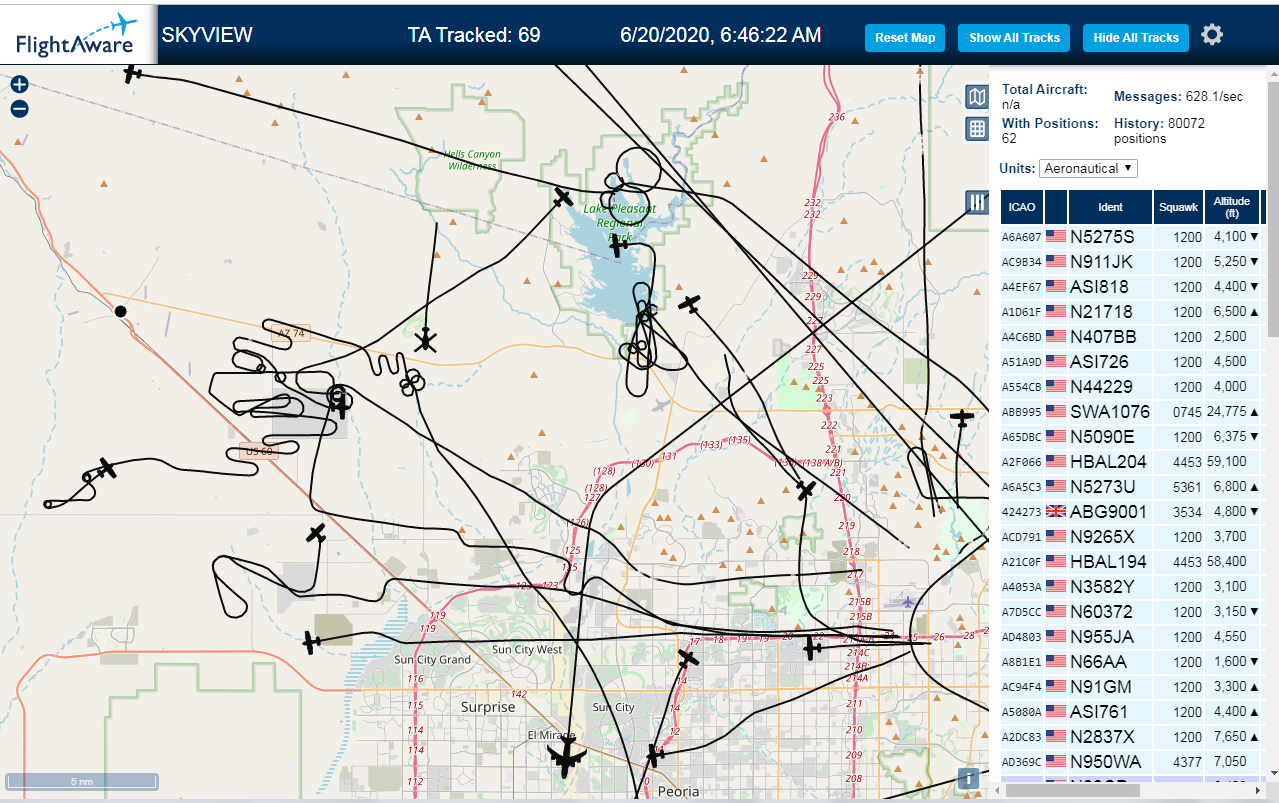Select the purple aircraft icon on map
The width and height of the screenshot is (1279, 803).
[x=907, y=601]
